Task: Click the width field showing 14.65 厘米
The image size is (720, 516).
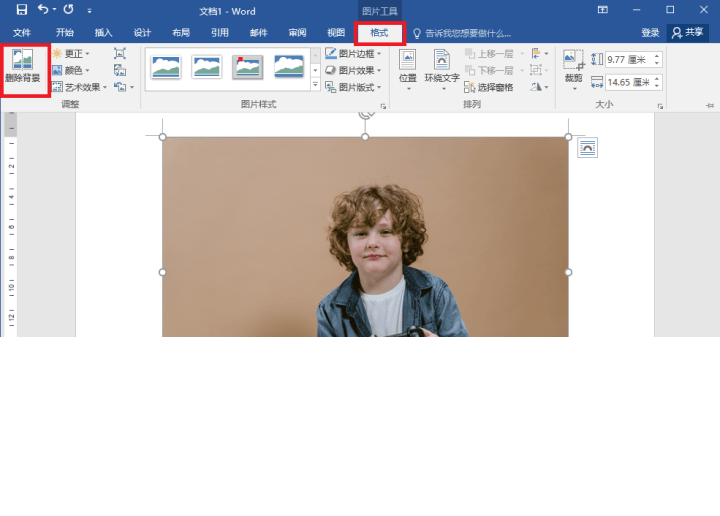Action: pyautogui.click(x=629, y=82)
